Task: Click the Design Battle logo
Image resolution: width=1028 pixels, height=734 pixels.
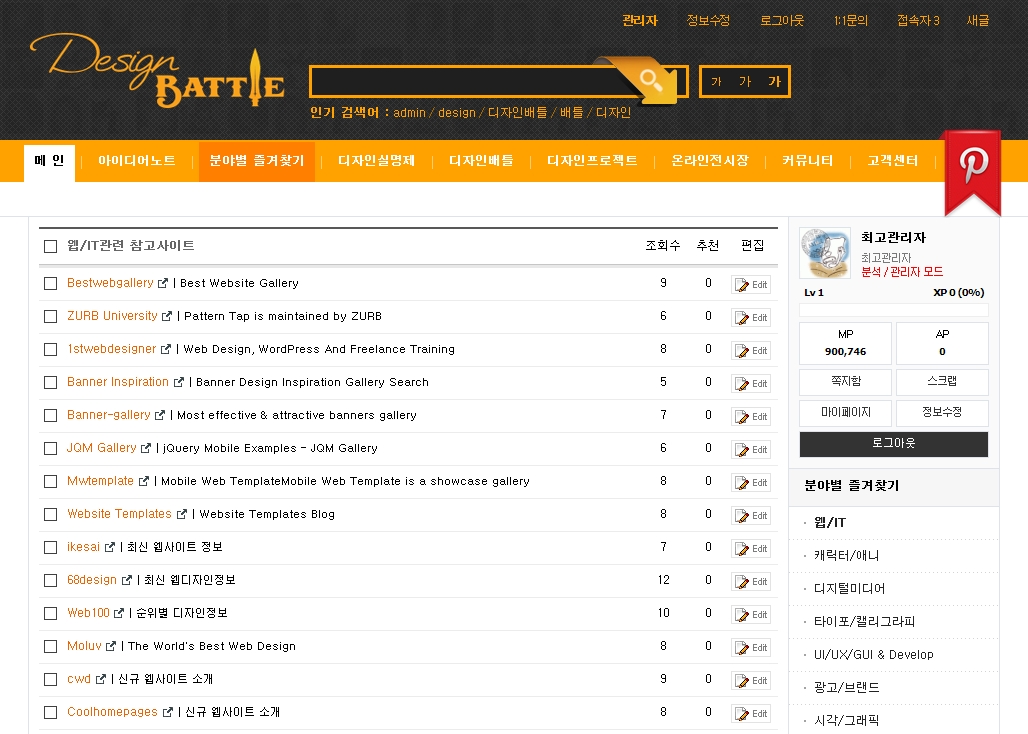Action: pyautogui.click(x=157, y=70)
